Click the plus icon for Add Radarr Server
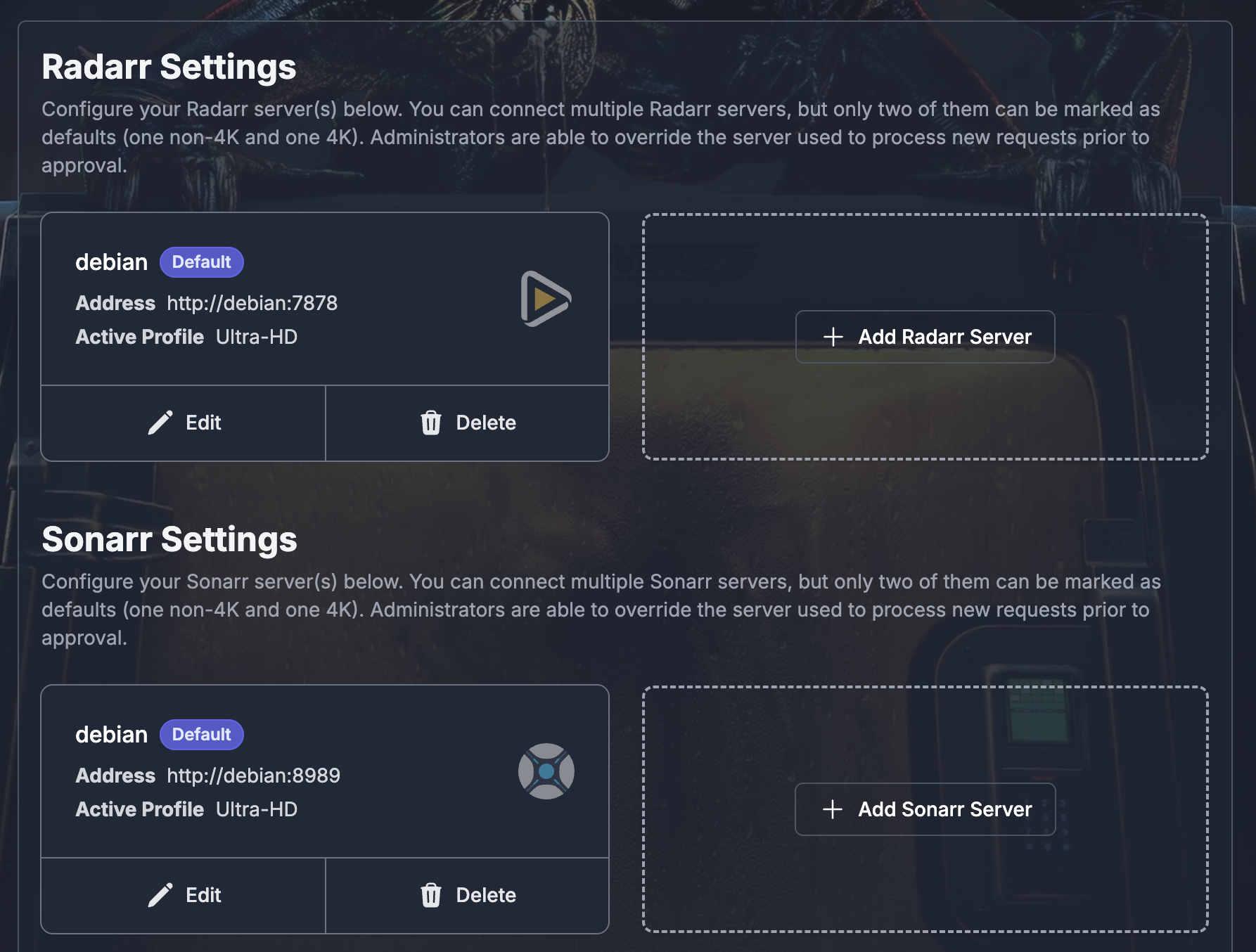Screen dimensions: 1256x952 (833, 337)
